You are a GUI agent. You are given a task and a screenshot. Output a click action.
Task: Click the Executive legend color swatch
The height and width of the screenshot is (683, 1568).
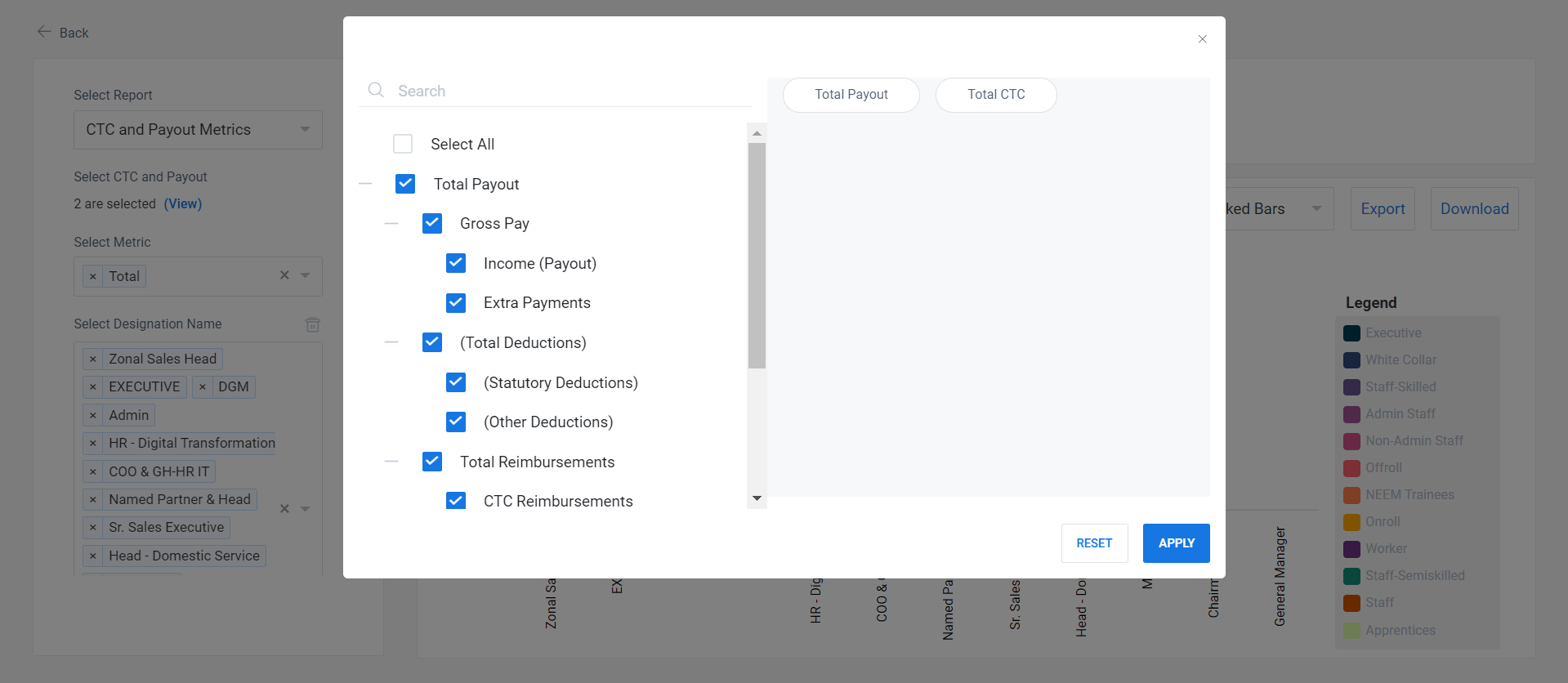(x=1351, y=333)
